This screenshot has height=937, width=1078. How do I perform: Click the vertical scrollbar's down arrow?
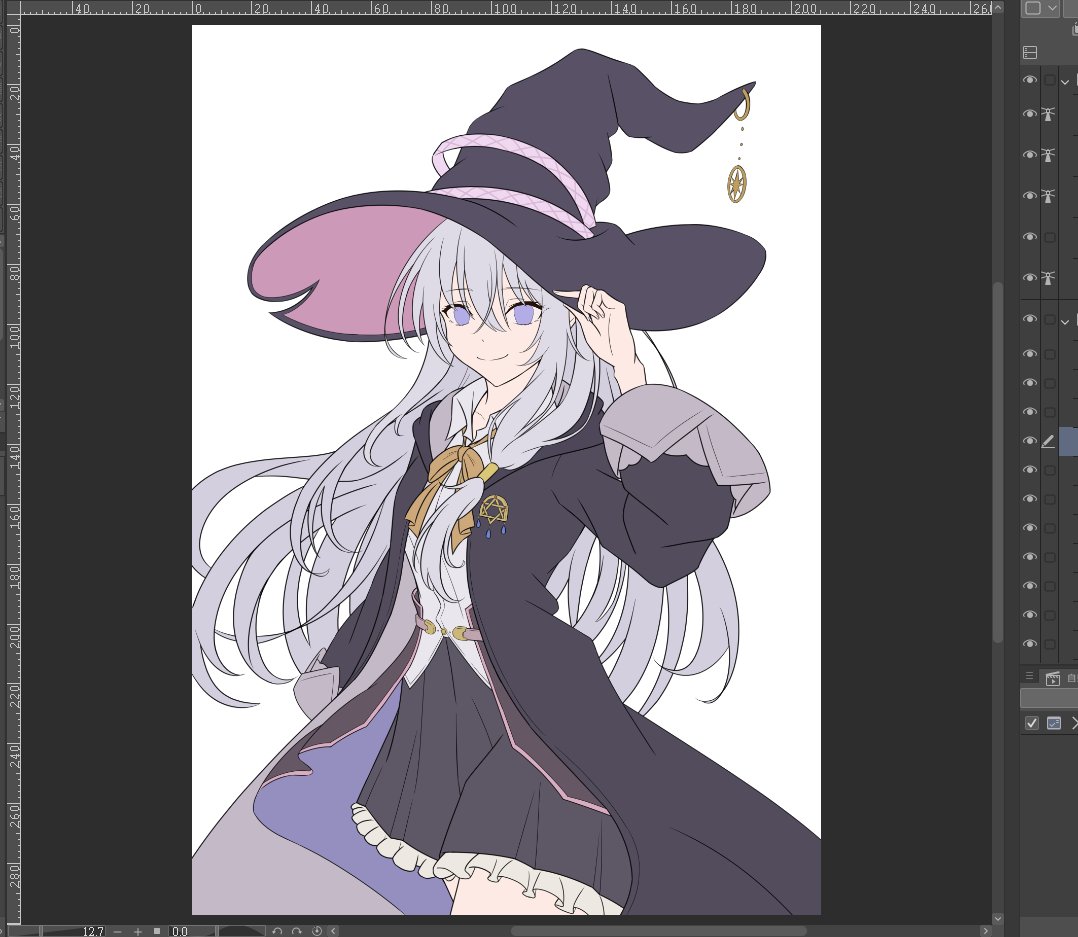pyautogui.click(x=998, y=918)
